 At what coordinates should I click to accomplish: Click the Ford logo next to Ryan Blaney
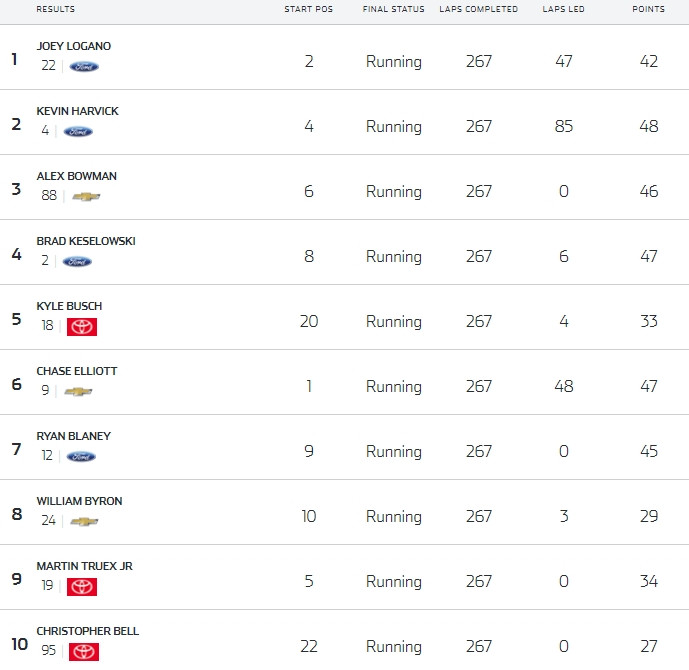81,457
